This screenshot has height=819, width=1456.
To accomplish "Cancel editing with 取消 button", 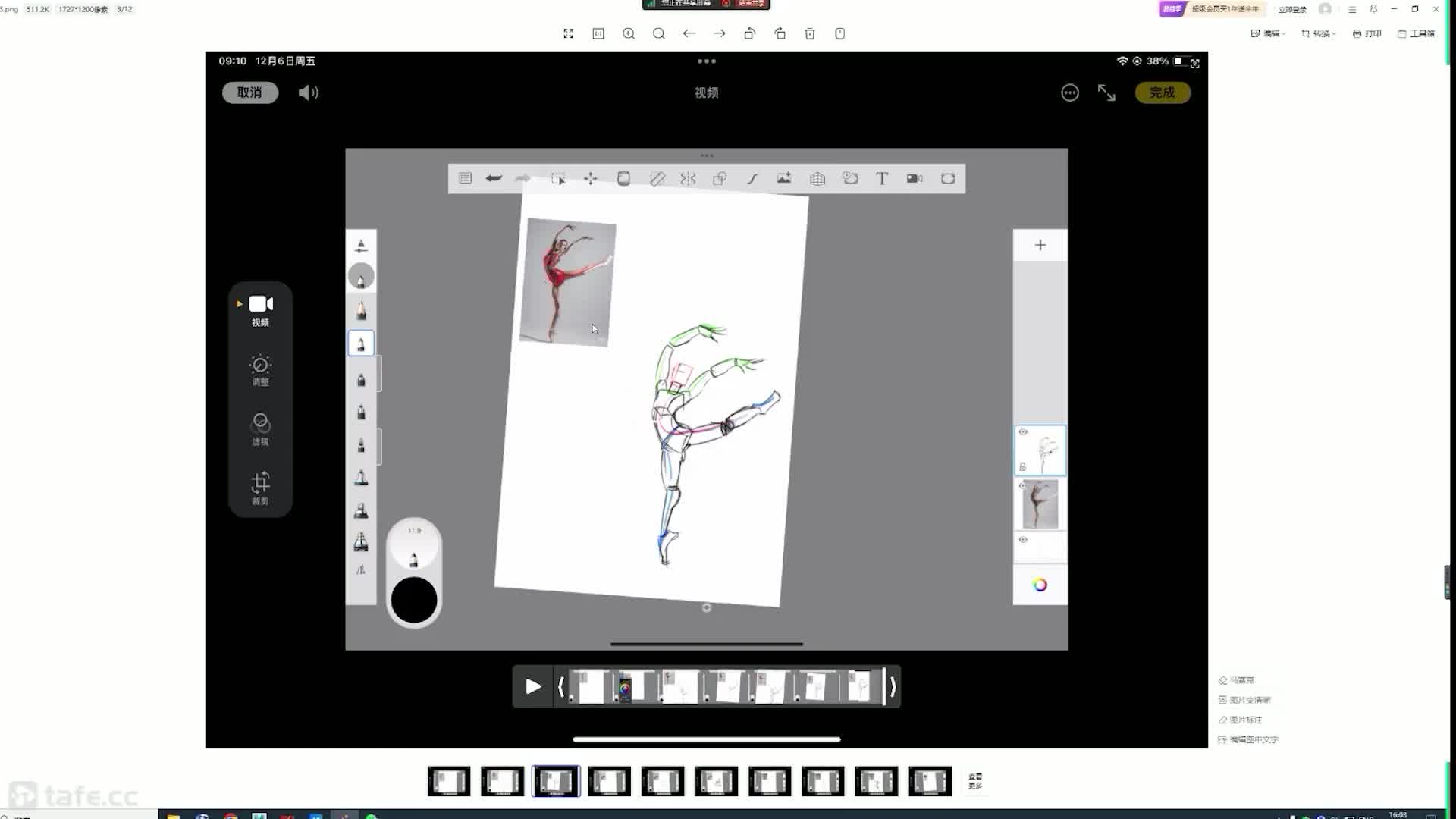I will (x=249, y=93).
